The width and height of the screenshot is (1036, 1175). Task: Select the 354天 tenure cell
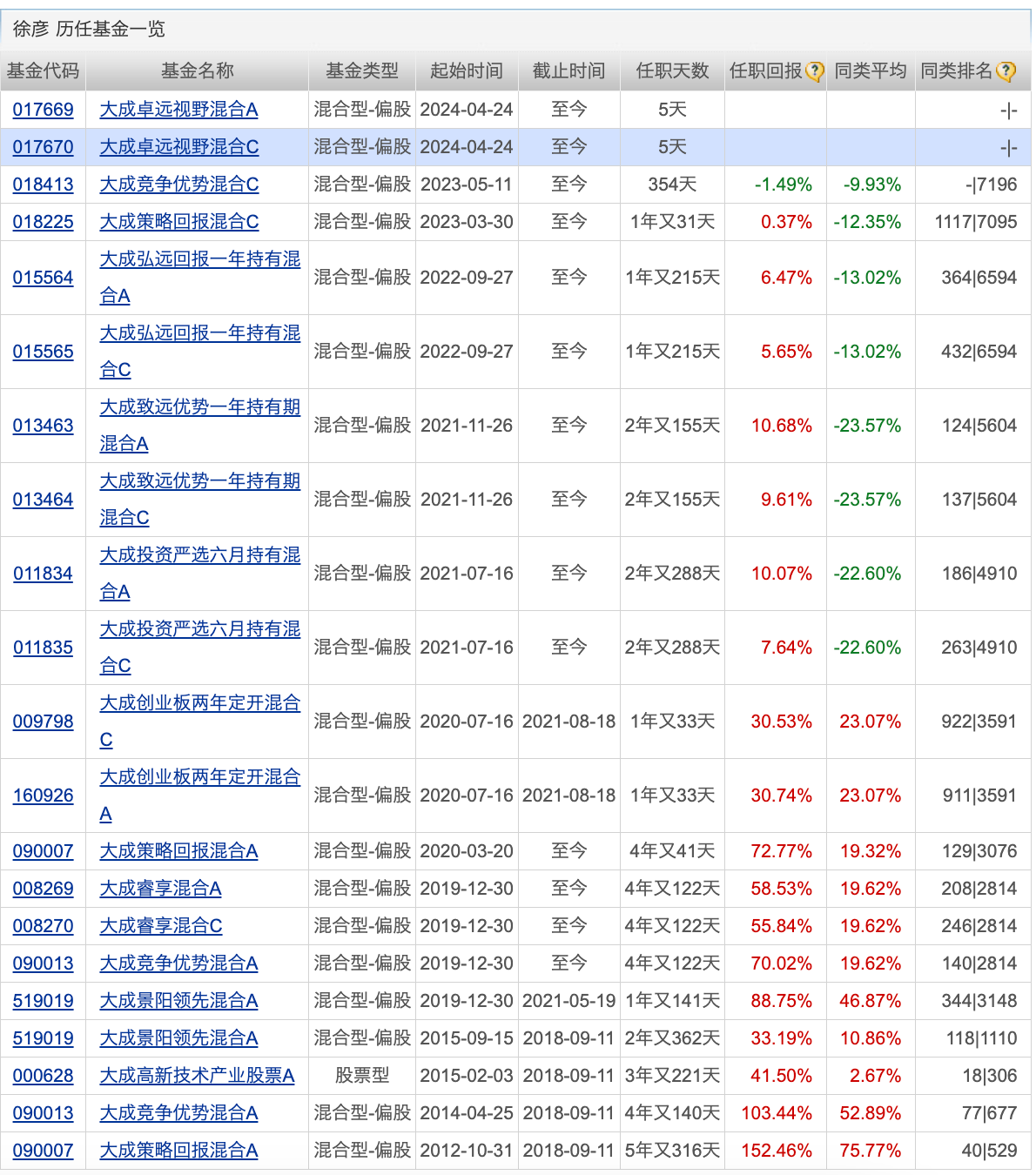point(673,185)
